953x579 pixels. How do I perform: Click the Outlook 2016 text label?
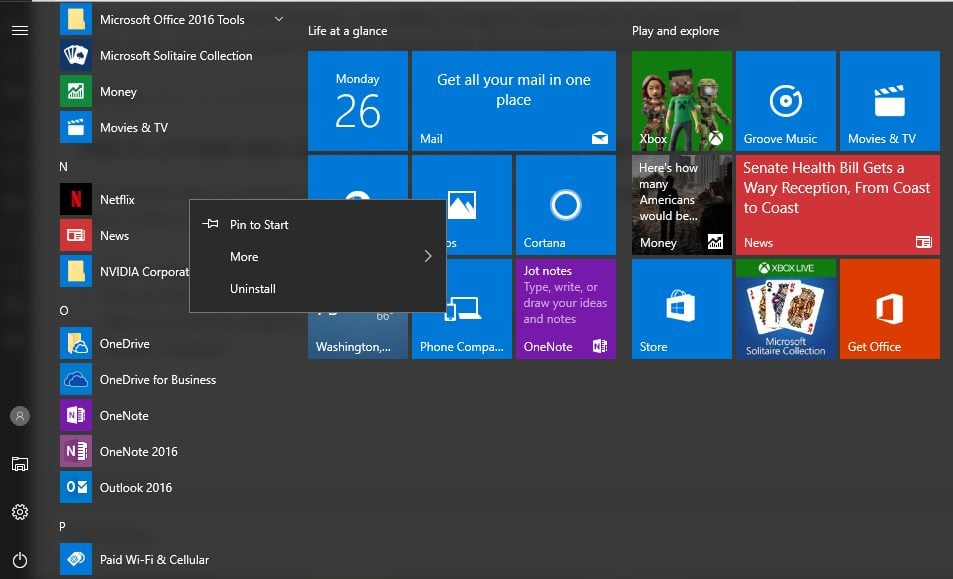[x=136, y=487]
